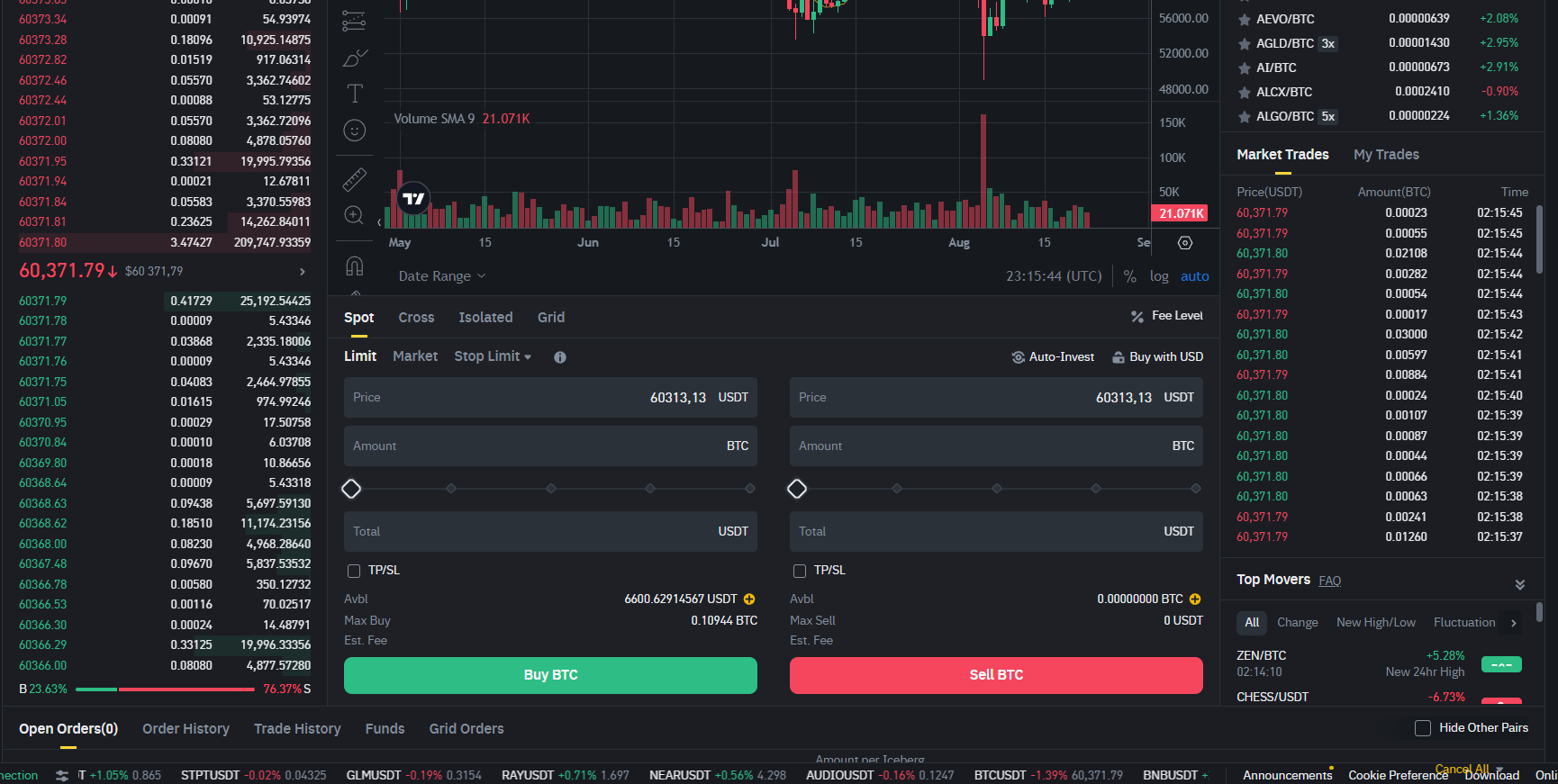The height and width of the screenshot is (784, 1558).
Task: Open the Stop Limit order type dropdown
Action: (493, 356)
